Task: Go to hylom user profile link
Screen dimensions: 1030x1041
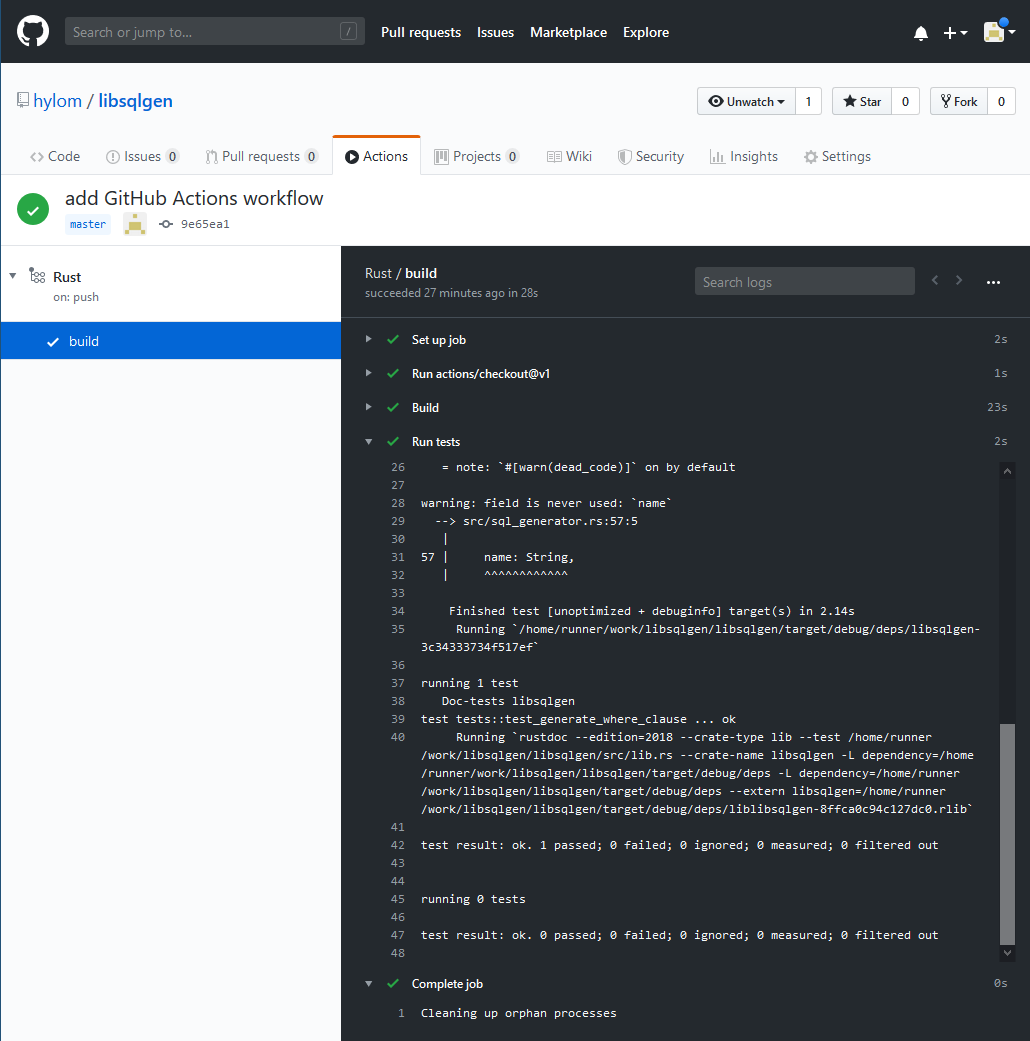Action: point(58,101)
